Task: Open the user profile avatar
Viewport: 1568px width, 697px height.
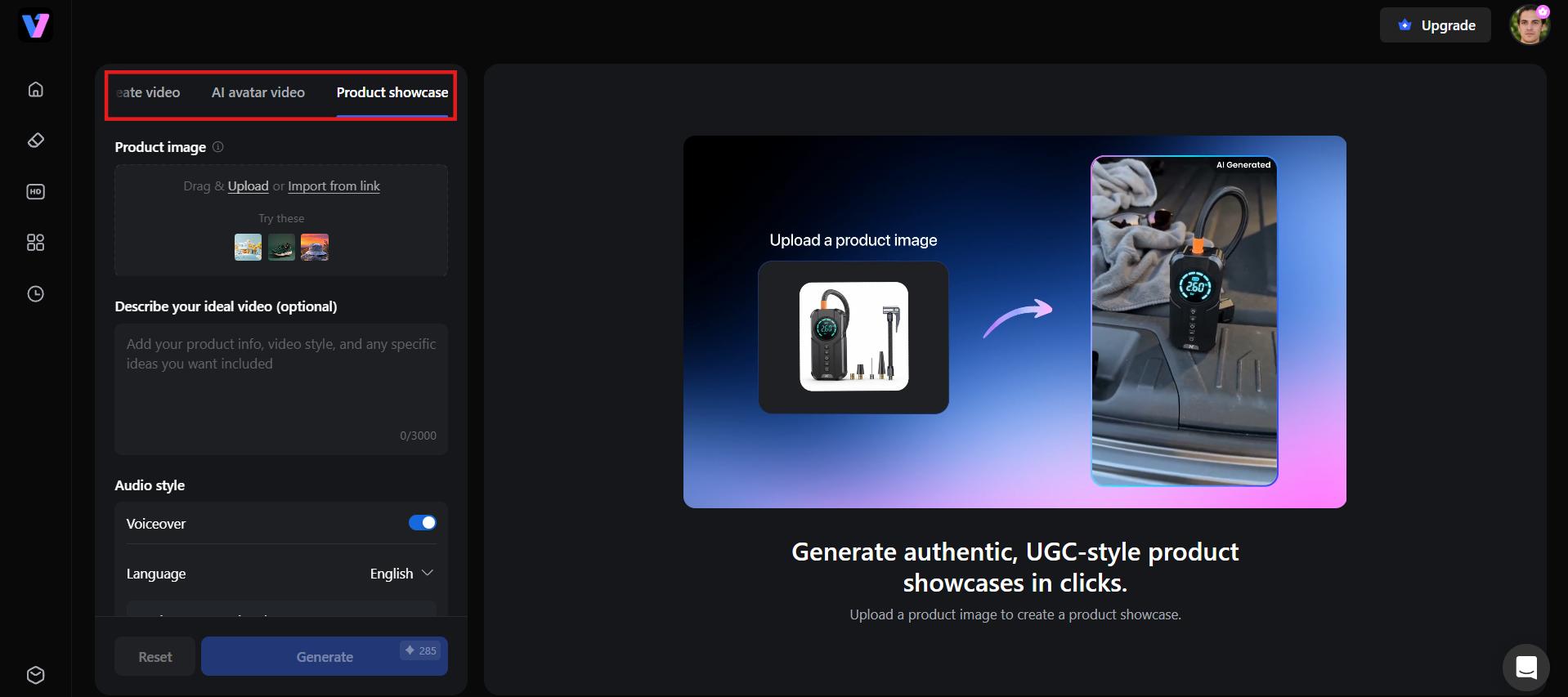Action: click(1530, 25)
